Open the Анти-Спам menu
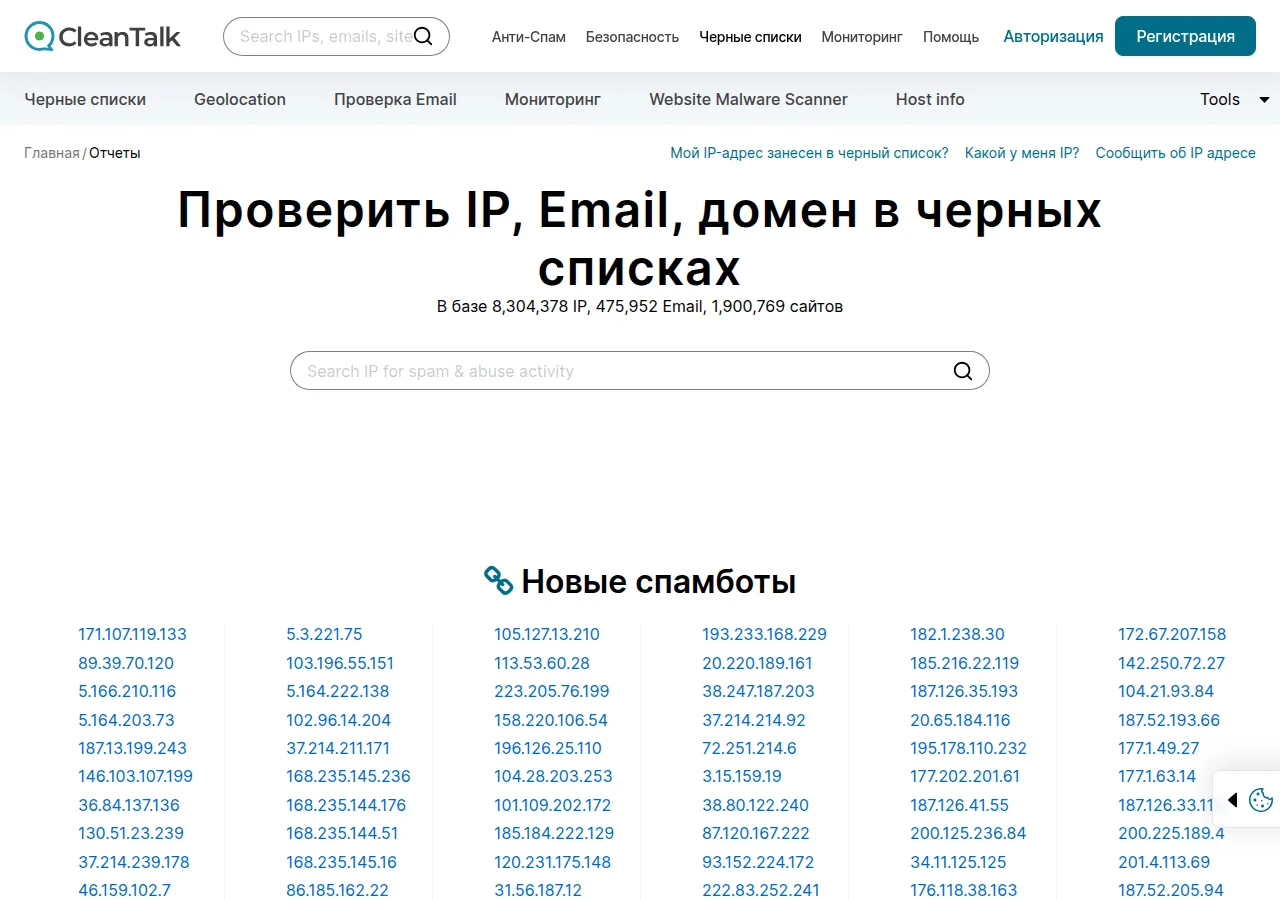1280x900 pixels. pos(529,37)
